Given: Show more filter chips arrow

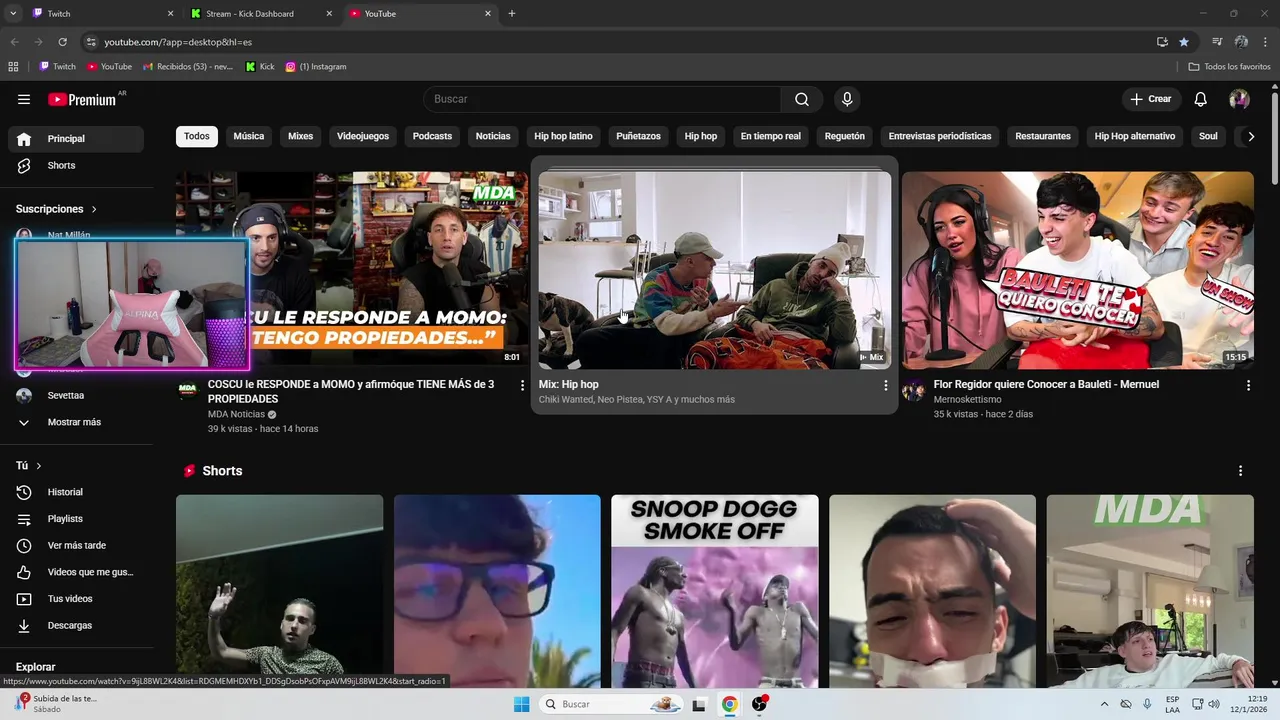Looking at the screenshot, I should pos(1250,137).
